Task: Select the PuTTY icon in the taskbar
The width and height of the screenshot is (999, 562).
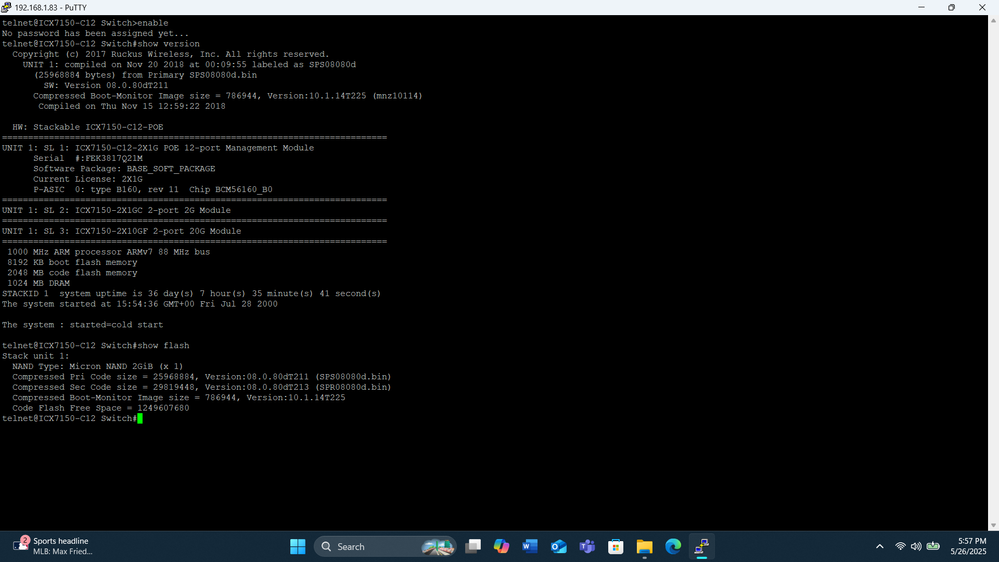Action: pyautogui.click(x=702, y=547)
